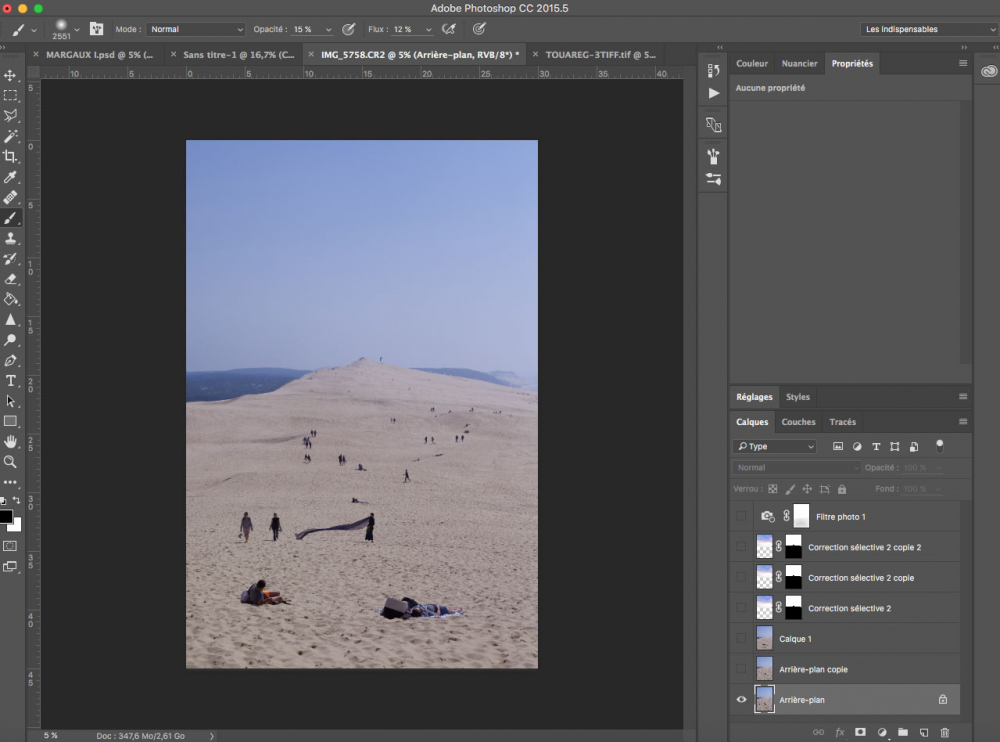This screenshot has width=1000, height=742.
Task: Delete layer using trash icon
Action: click(945, 733)
